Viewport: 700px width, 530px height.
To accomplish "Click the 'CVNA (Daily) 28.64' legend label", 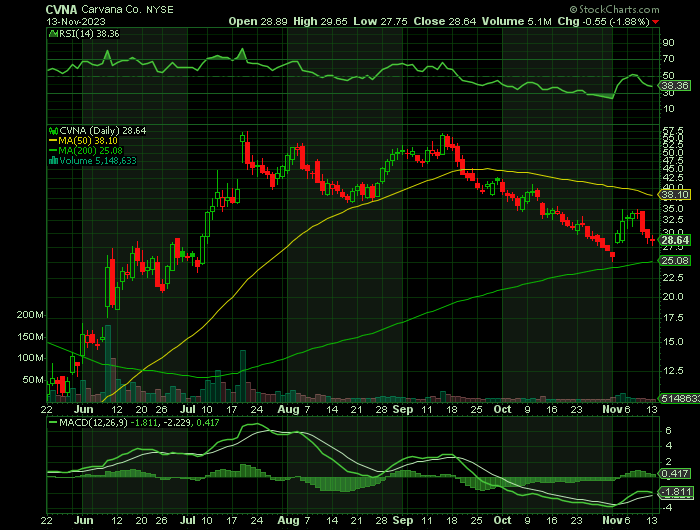I will coord(103,131).
